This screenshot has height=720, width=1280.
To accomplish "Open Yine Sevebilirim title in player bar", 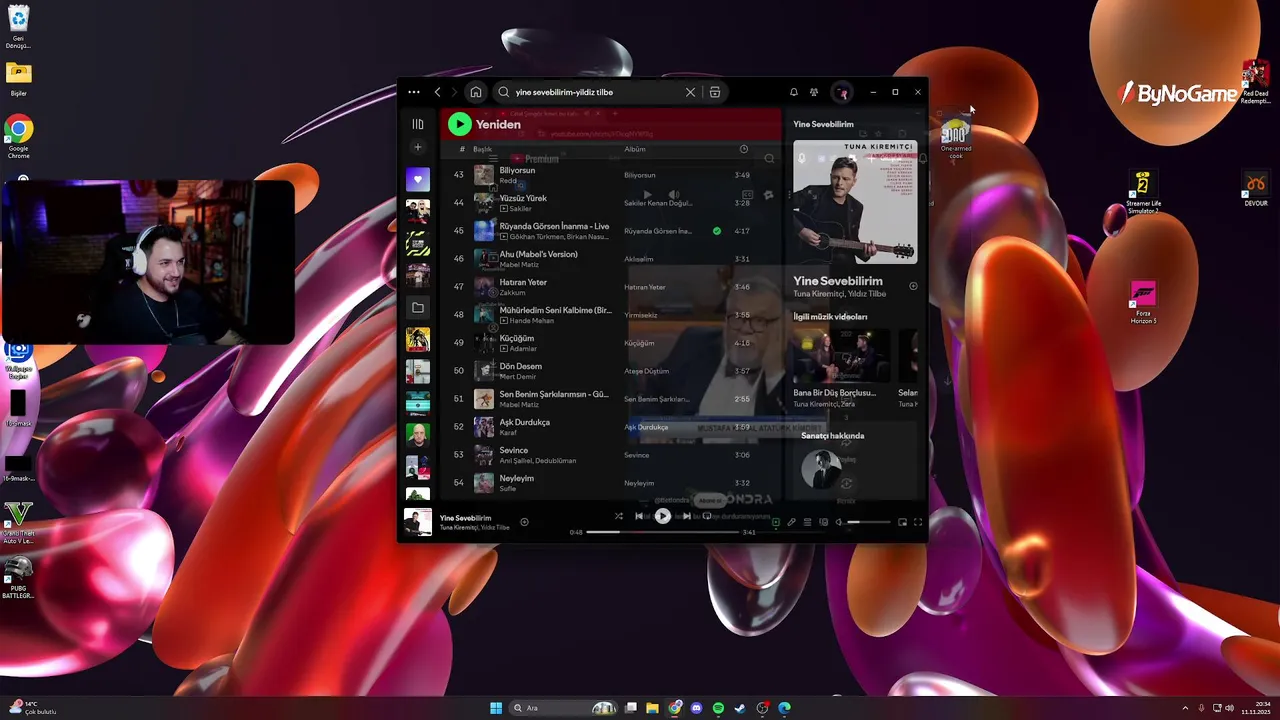I will (x=466, y=518).
